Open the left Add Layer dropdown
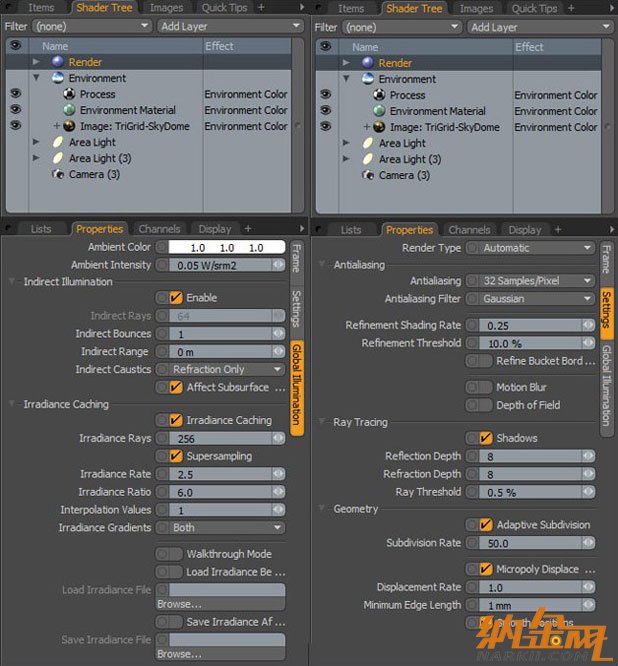Image resolution: width=618 pixels, height=666 pixels. tap(231, 26)
